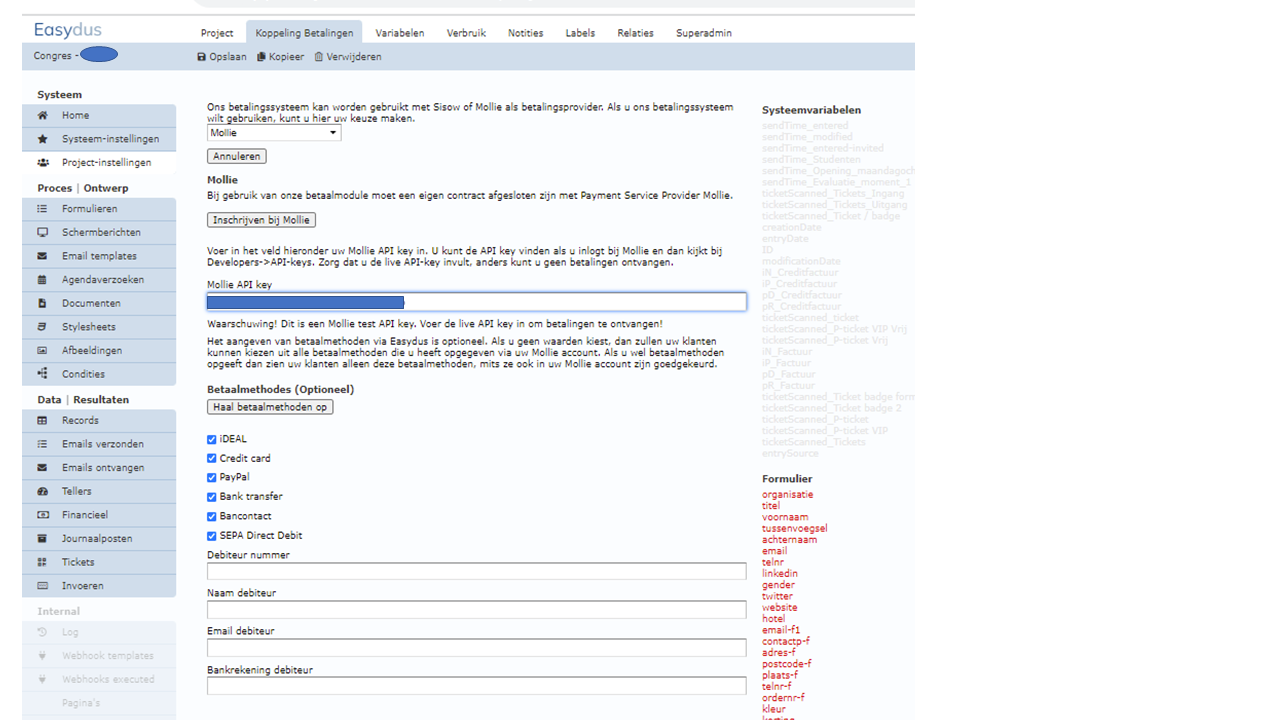
Task: Click the envelope icon beside Email templates
Action: point(42,256)
